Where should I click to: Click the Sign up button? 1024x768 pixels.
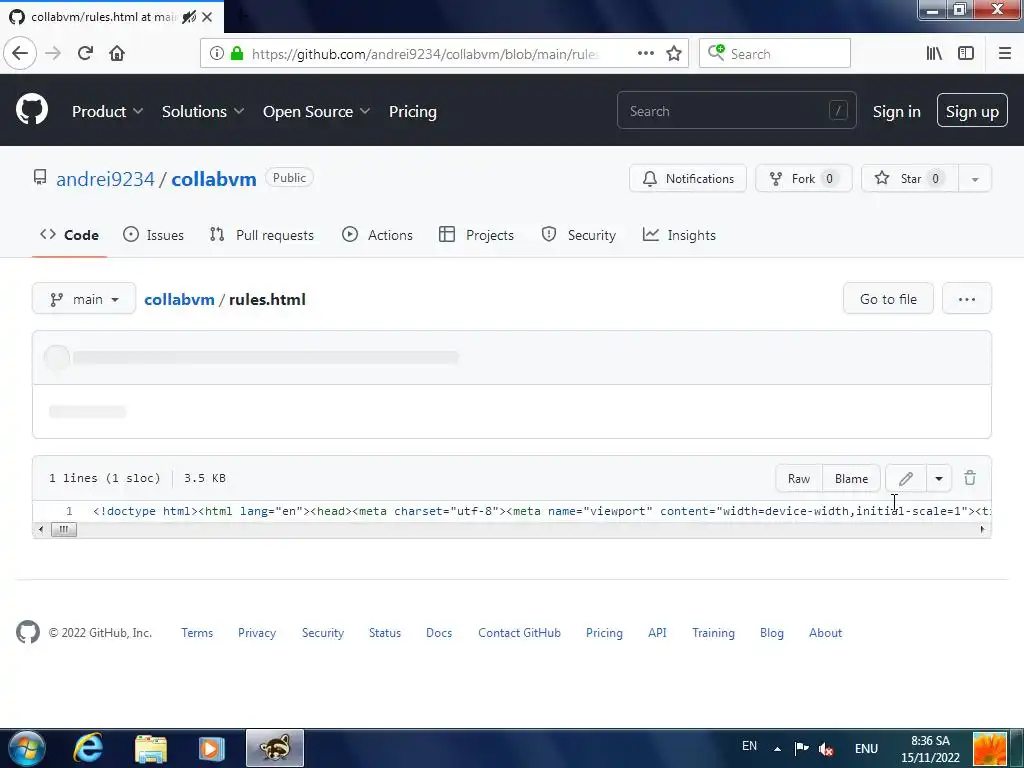click(972, 110)
